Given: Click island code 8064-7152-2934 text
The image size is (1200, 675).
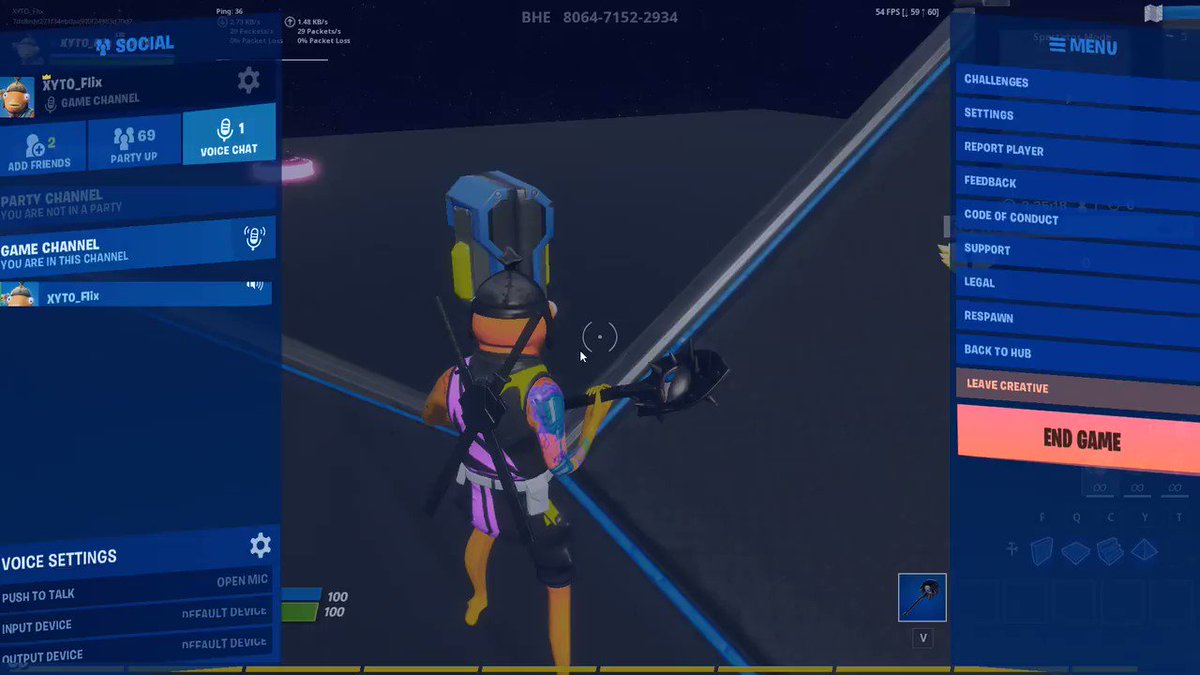Looking at the screenshot, I should [x=620, y=18].
